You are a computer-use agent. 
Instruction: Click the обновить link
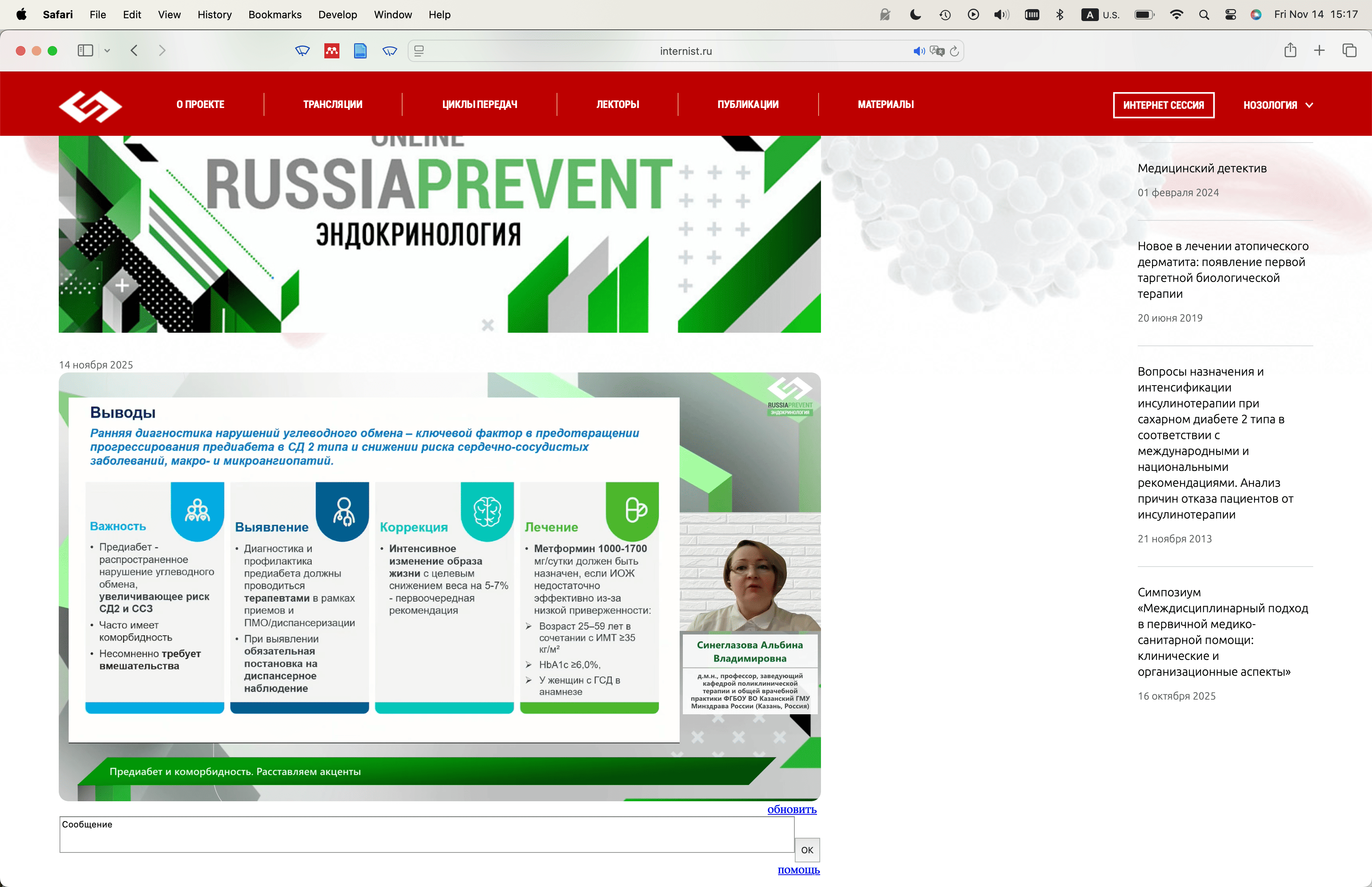tap(792, 809)
